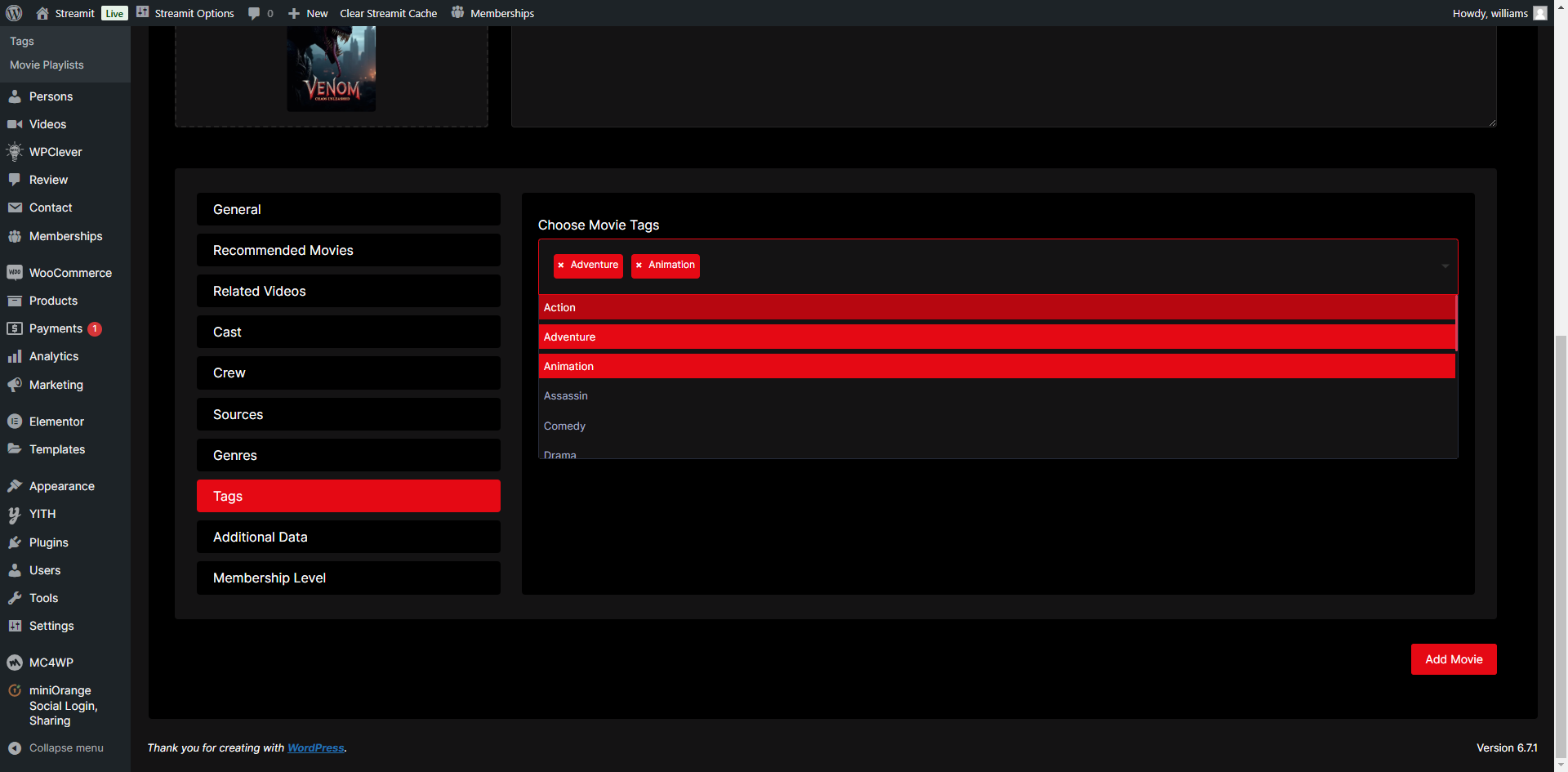
Task: Choose Assassin from tags list
Action: [996, 395]
